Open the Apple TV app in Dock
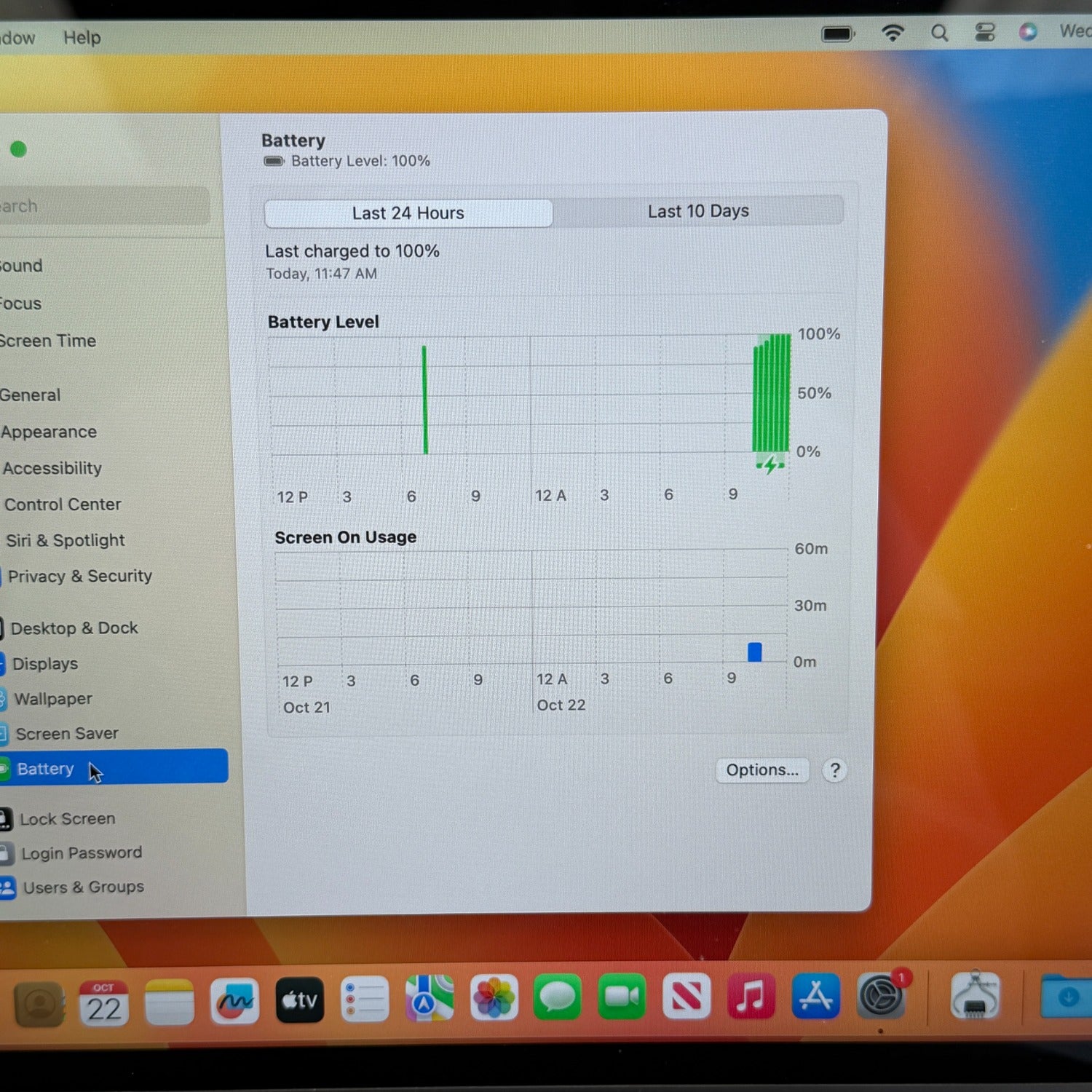 click(299, 1000)
